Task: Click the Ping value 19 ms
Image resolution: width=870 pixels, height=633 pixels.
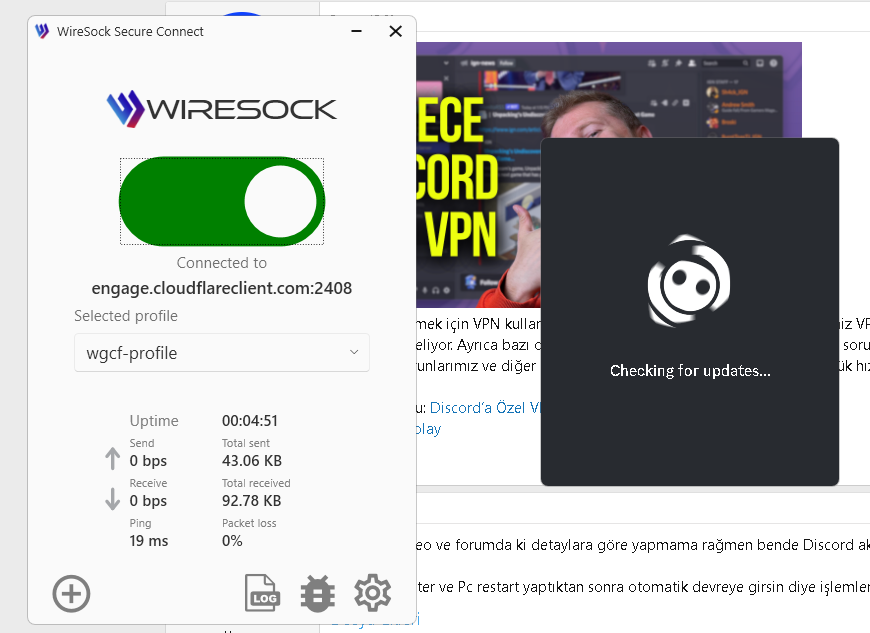Action: coord(149,540)
